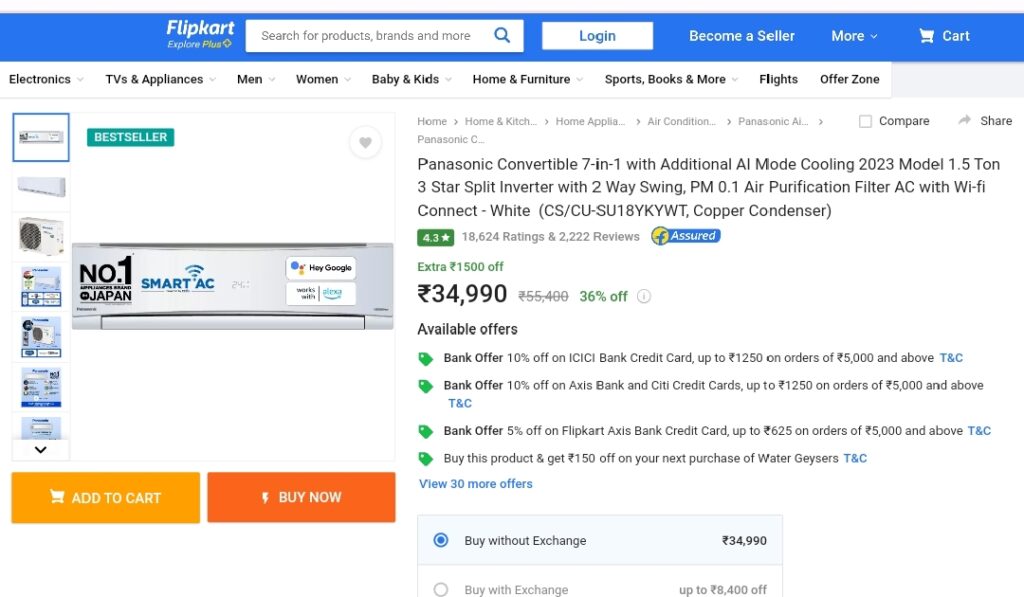The image size is (1024, 597).
Task: Select the outdoor unit thumbnail image
Action: point(41,236)
